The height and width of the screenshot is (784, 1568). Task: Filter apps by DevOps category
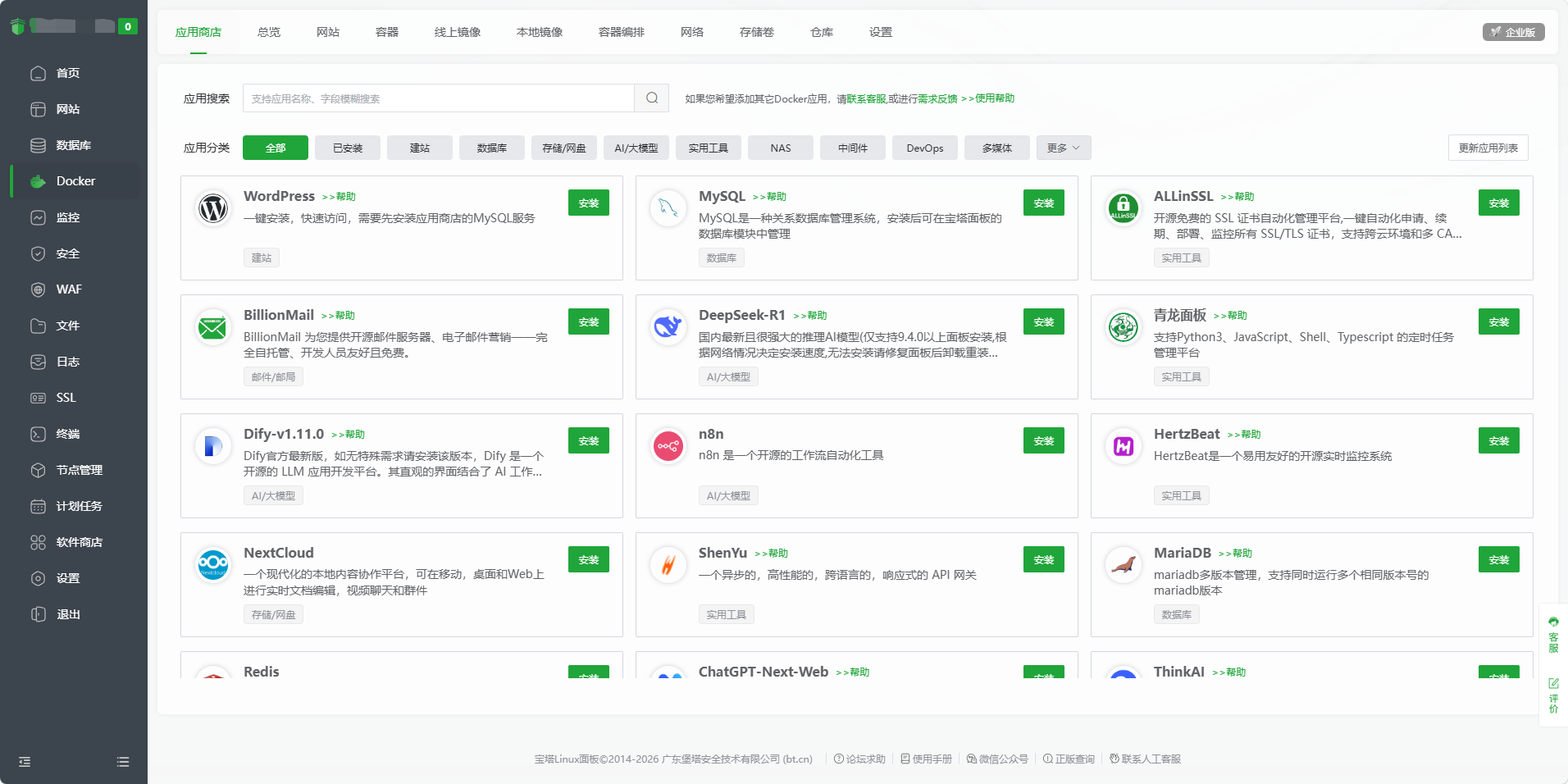tap(925, 148)
